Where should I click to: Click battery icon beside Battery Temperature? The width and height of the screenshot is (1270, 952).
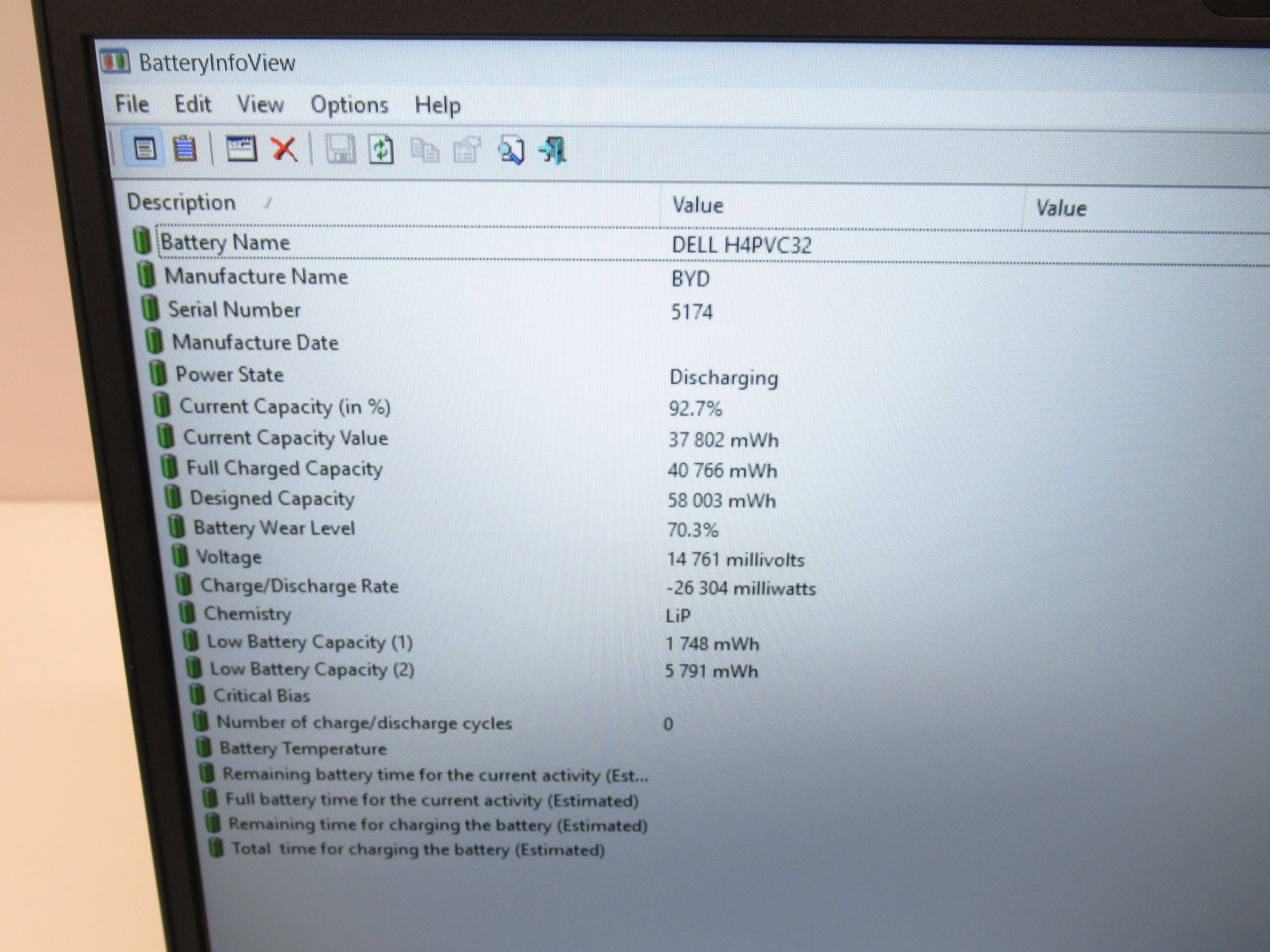(x=203, y=747)
